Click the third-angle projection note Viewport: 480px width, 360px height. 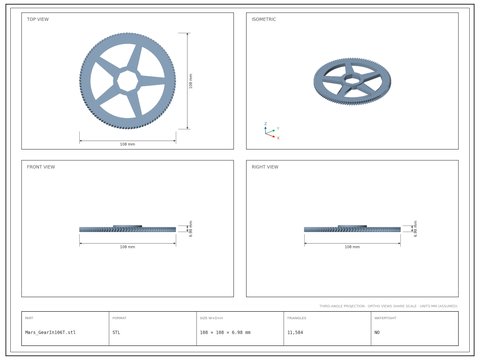(388, 306)
